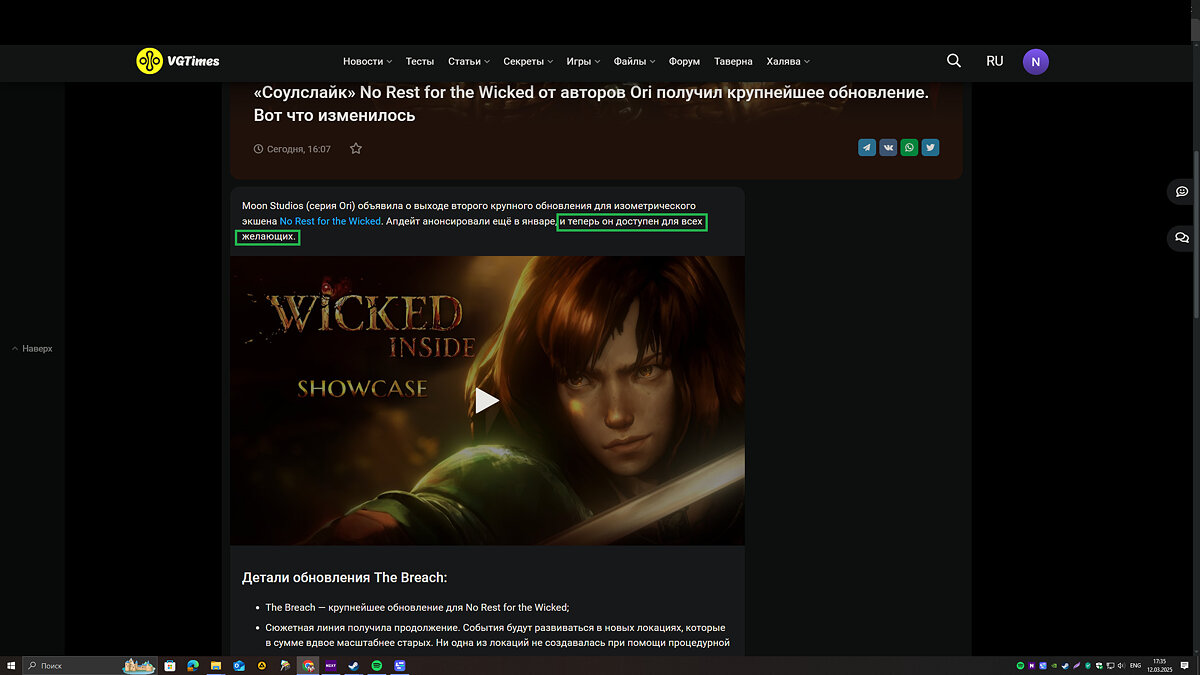Toggle the star bookmark for this article
Screen dimensions: 1200x675
pyautogui.click(x=356, y=149)
